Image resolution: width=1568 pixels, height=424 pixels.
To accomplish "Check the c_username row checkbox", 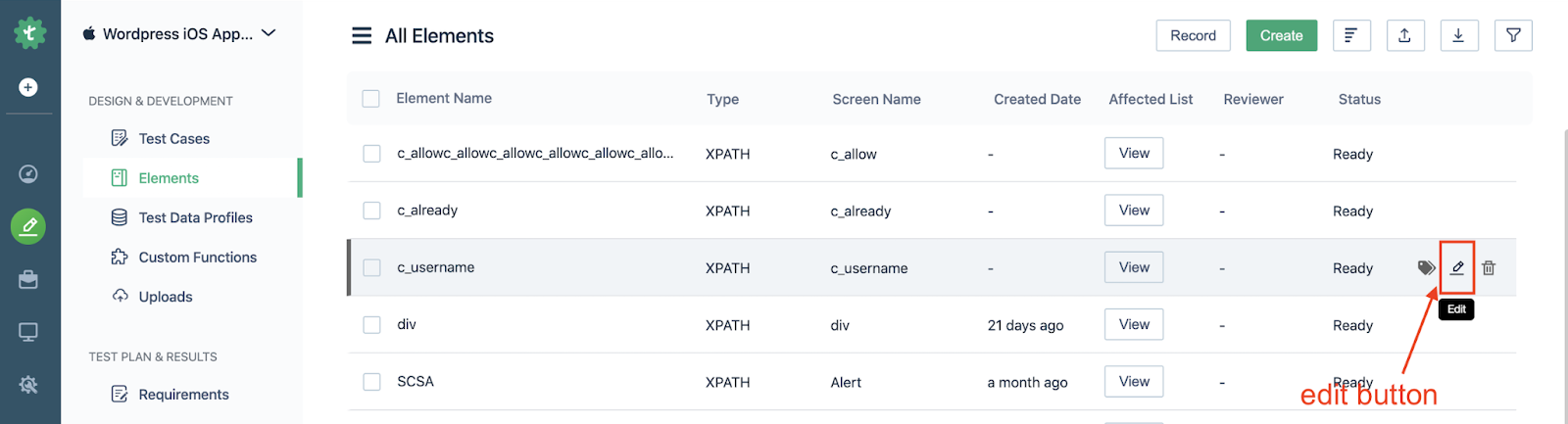I will pos(371,267).
